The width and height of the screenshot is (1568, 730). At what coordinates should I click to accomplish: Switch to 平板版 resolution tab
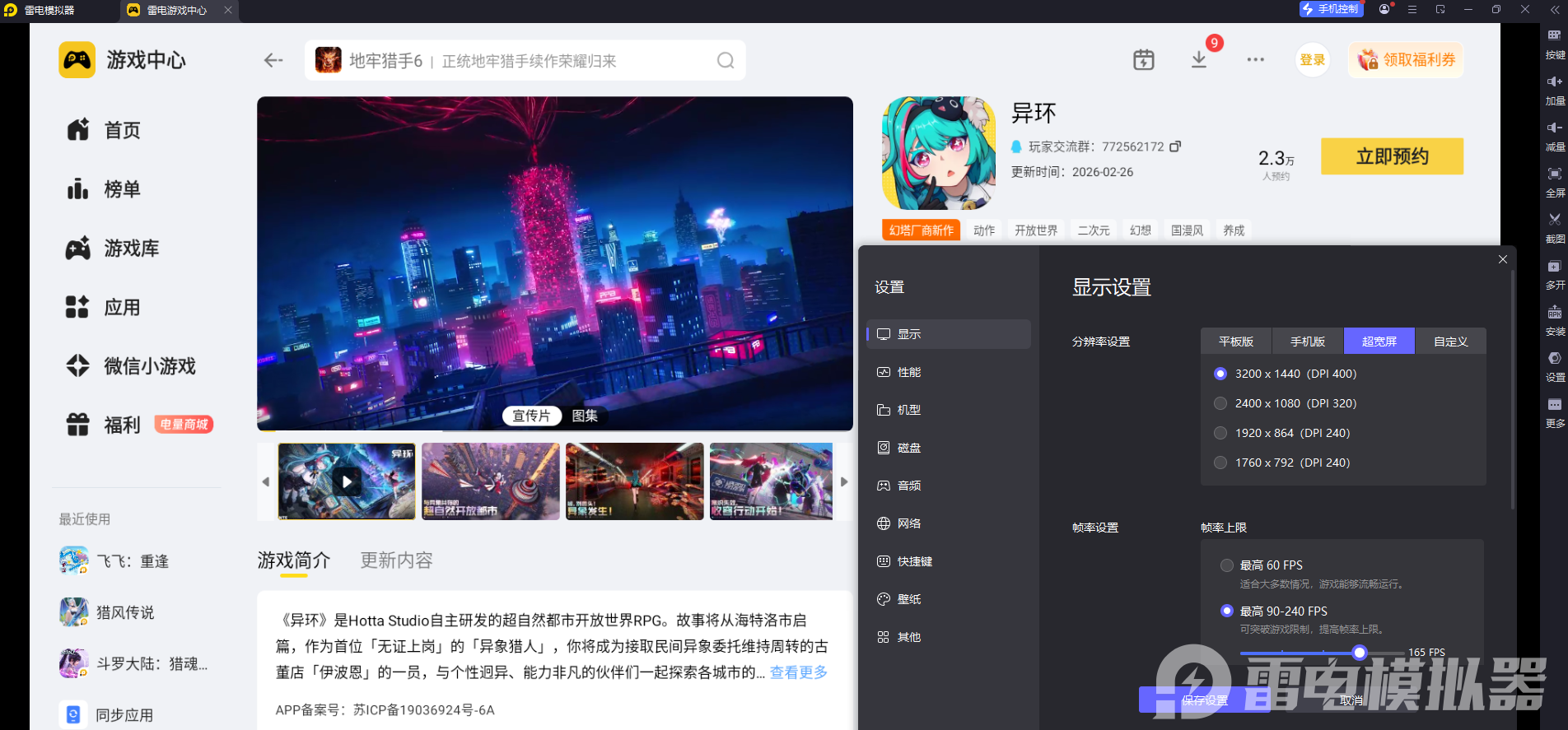[x=1236, y=342]
